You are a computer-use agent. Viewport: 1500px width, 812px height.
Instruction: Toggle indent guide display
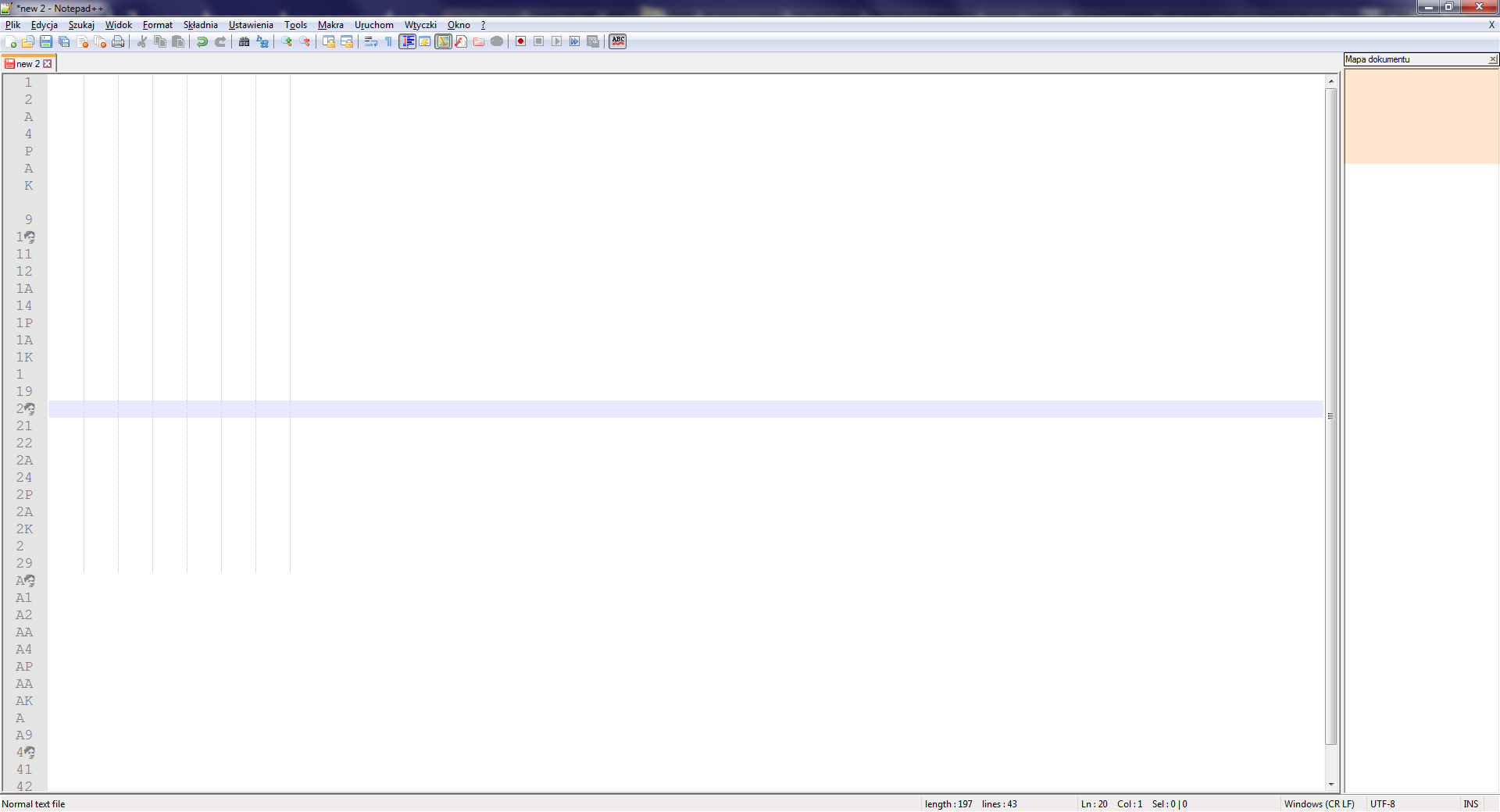point(407,41)
